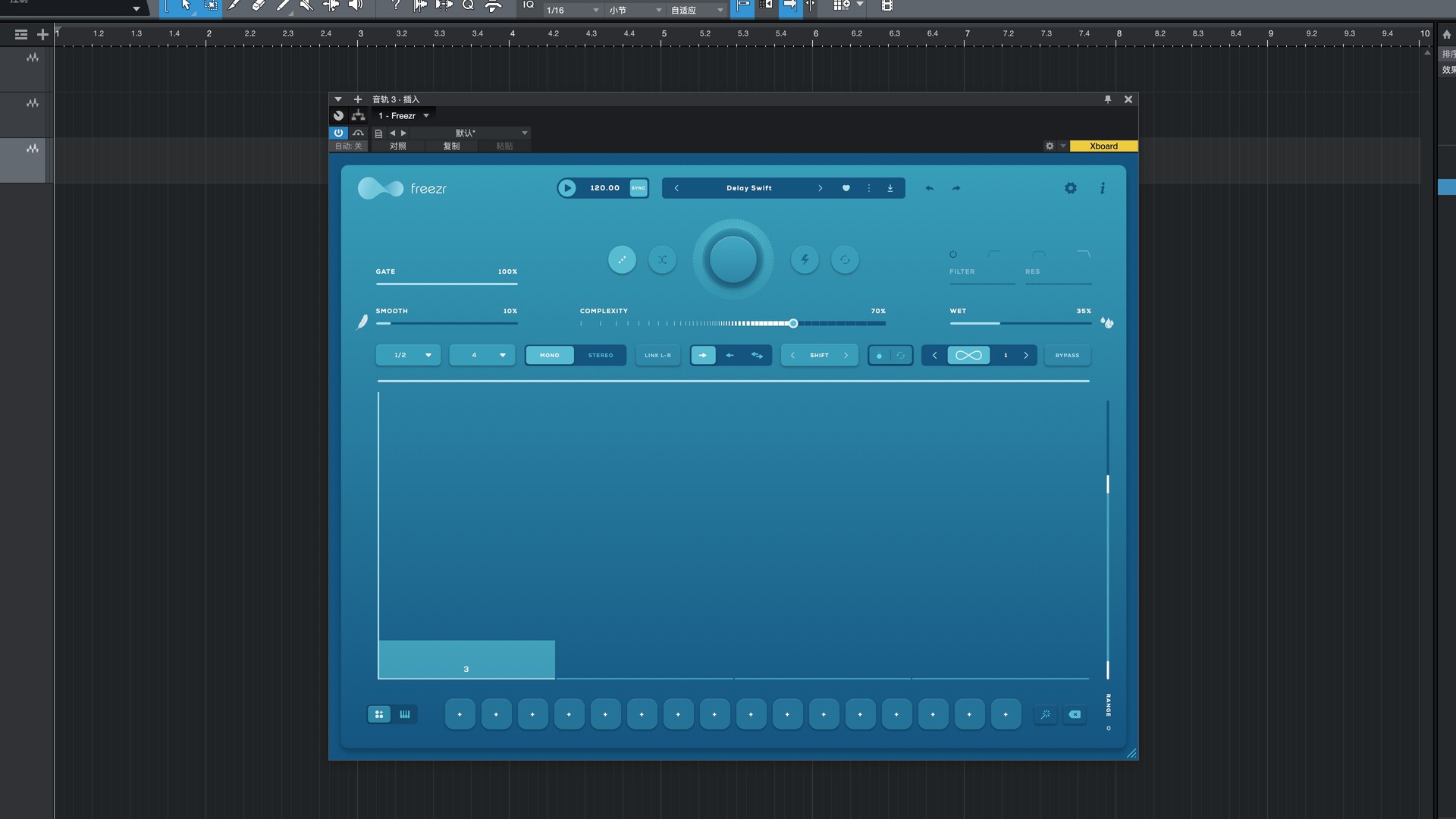
Task: Open the 自适应 snap dropdown
Action: pos(697,10)
